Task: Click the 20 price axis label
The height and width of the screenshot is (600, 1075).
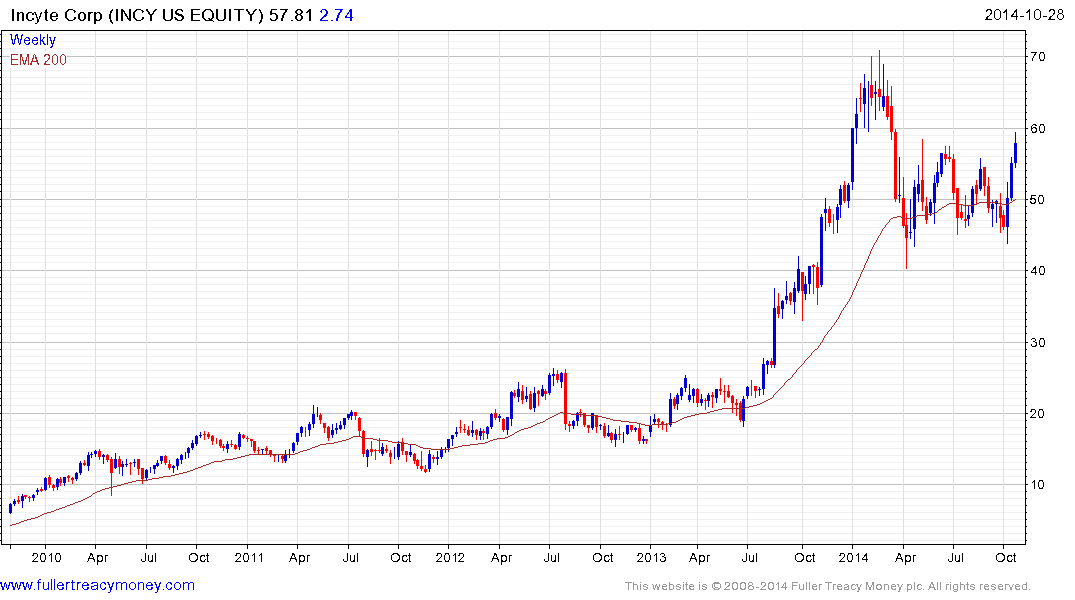Action: click(x=1037, y=413)
